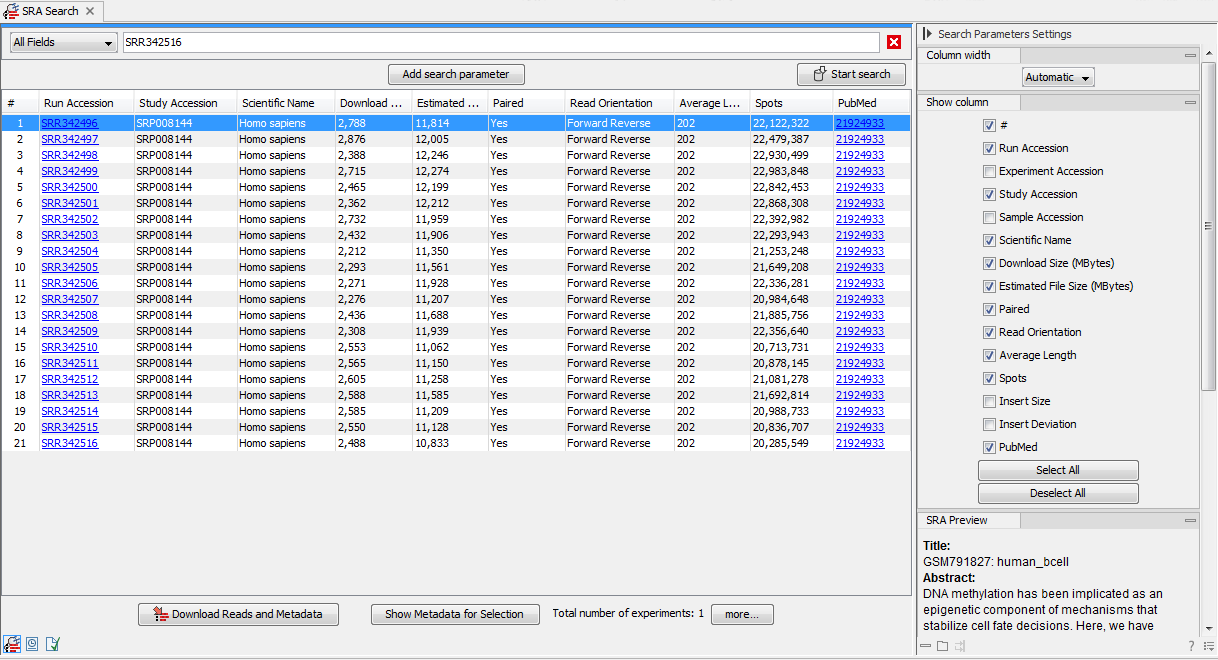The image size is (1218, 660).
Task: Click the folder icon below SRA Preview
Action: 941,645
